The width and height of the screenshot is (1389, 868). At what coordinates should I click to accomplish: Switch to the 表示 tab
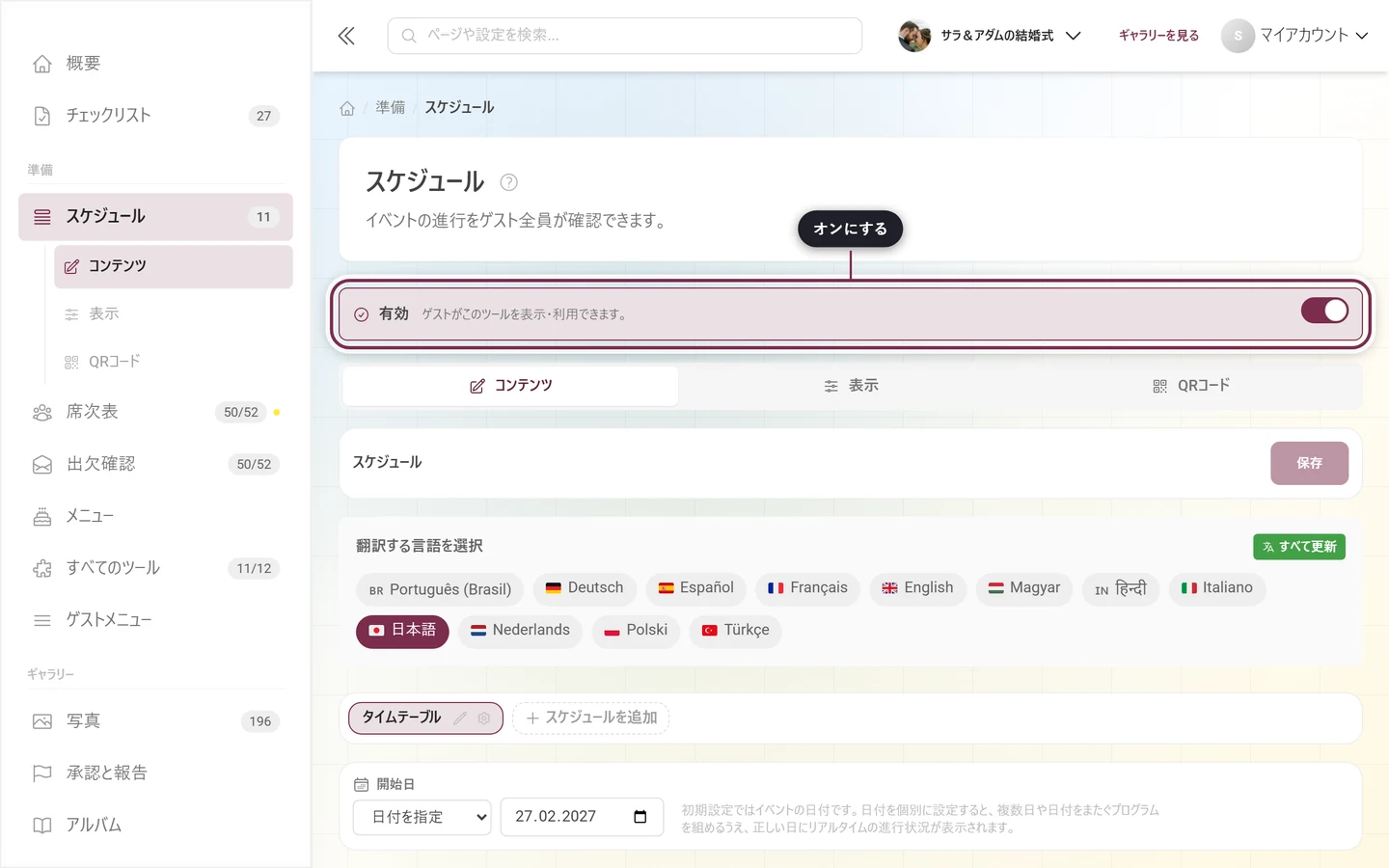point(851,386)
